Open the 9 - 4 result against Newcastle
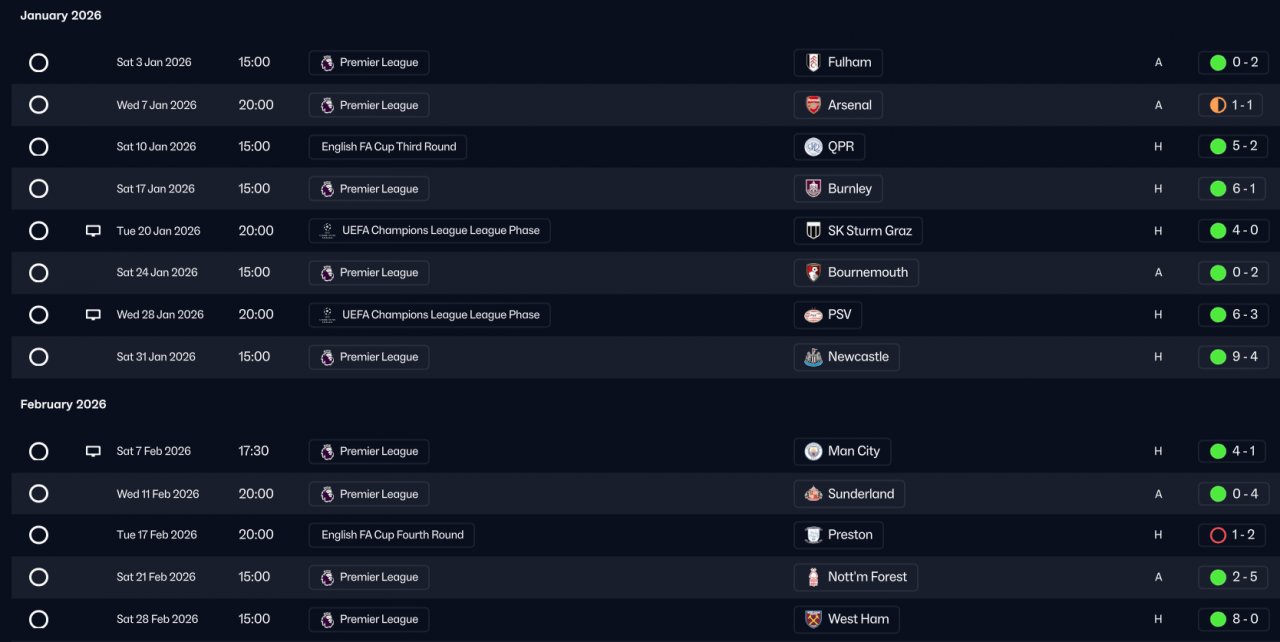Image resolution: width=1280 pixels, height=642 pixels. tap(1233, 357)
